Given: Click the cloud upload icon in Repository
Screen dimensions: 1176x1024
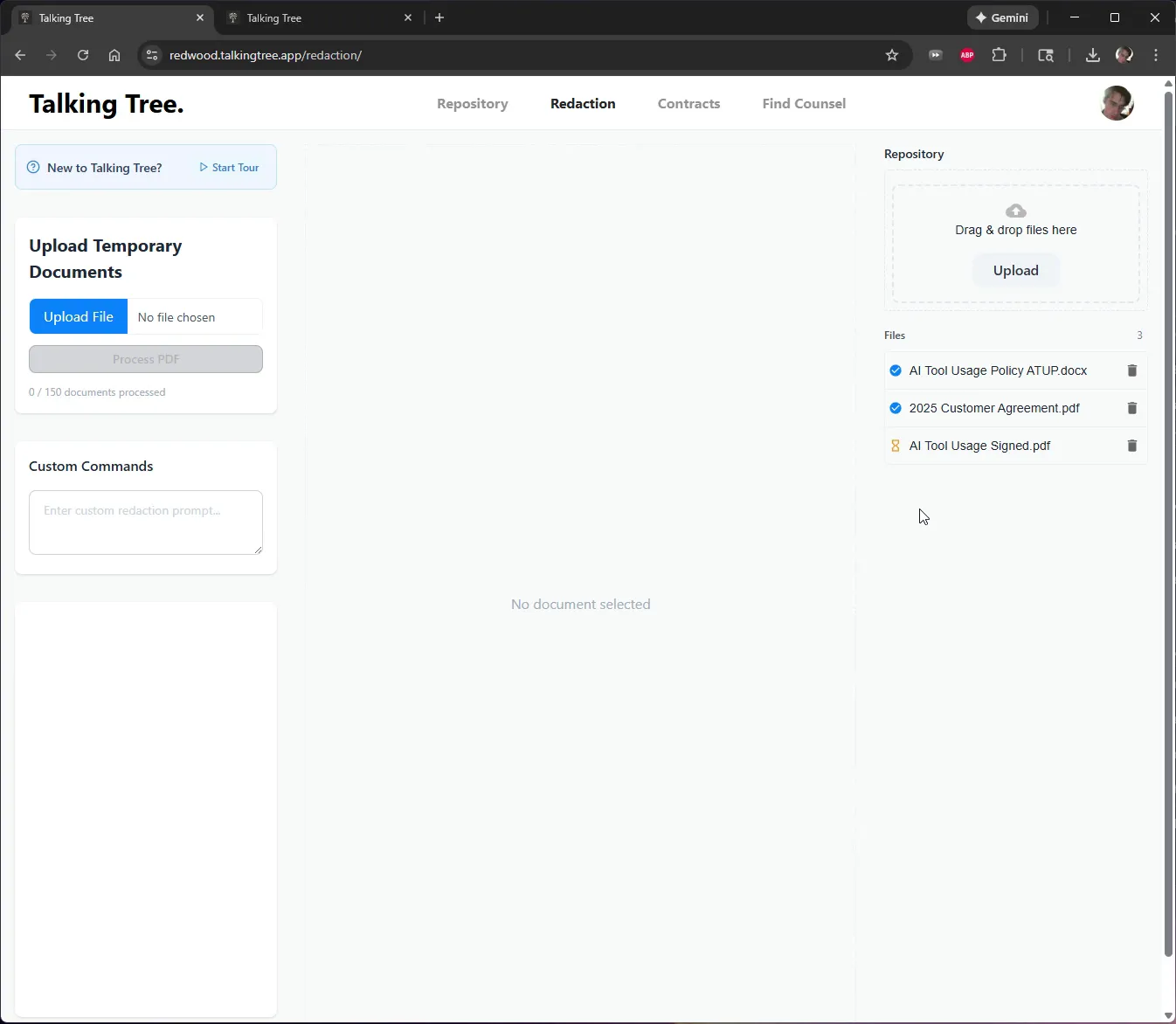Looking at the screenshot, I should 1015,211.
